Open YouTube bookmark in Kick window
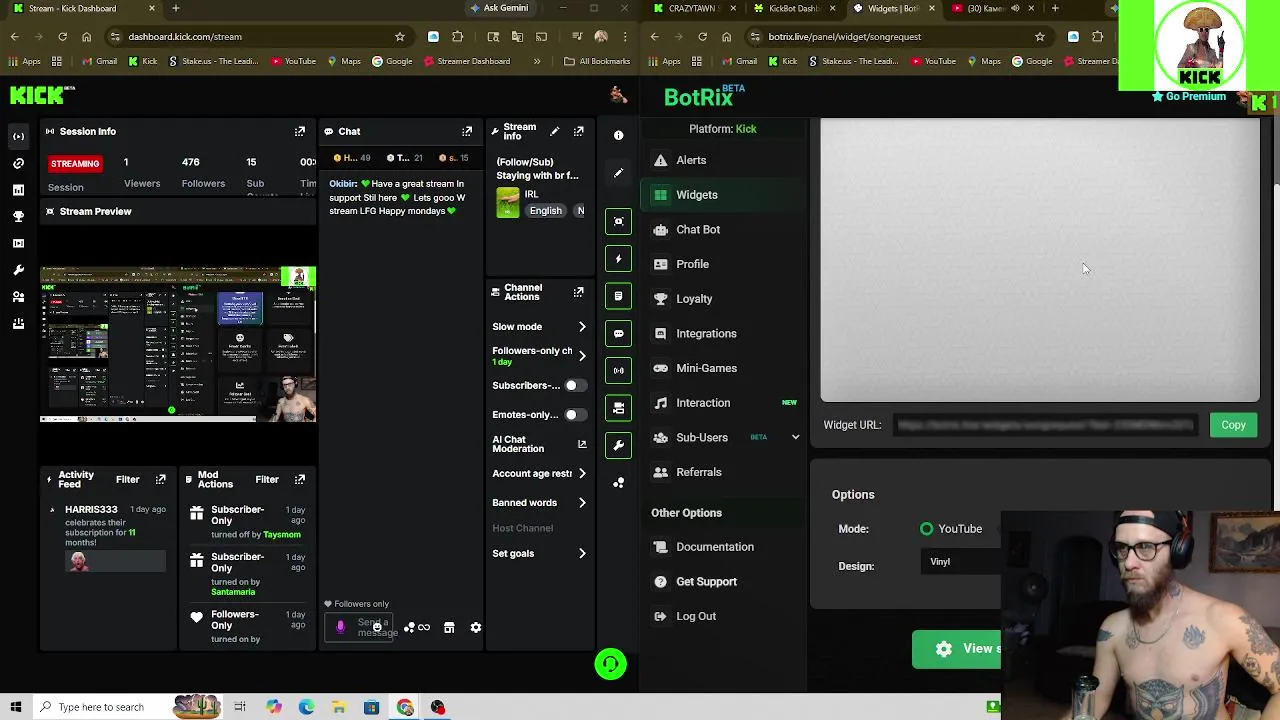 [x=293, y=61]
